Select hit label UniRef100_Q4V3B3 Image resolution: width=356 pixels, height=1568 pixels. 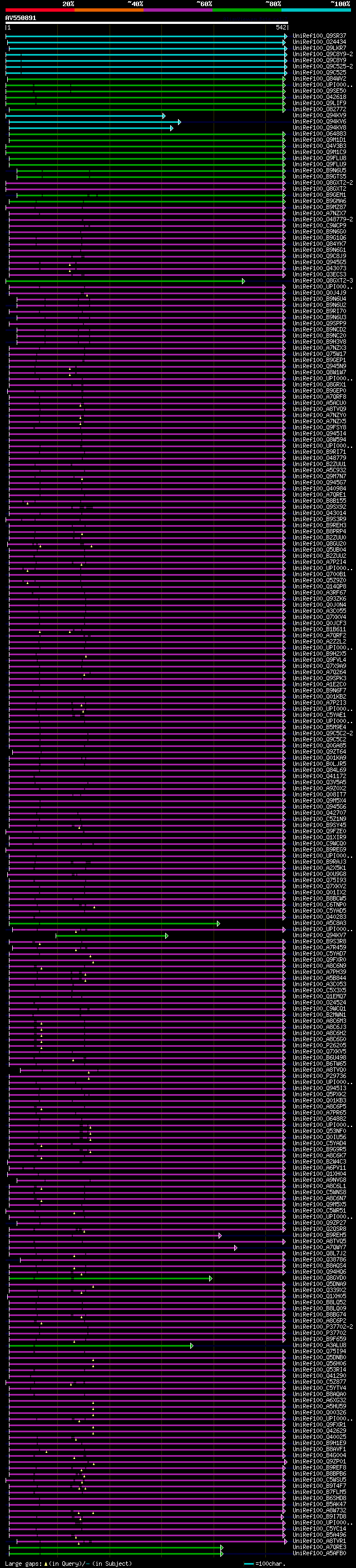pos(319,146)
